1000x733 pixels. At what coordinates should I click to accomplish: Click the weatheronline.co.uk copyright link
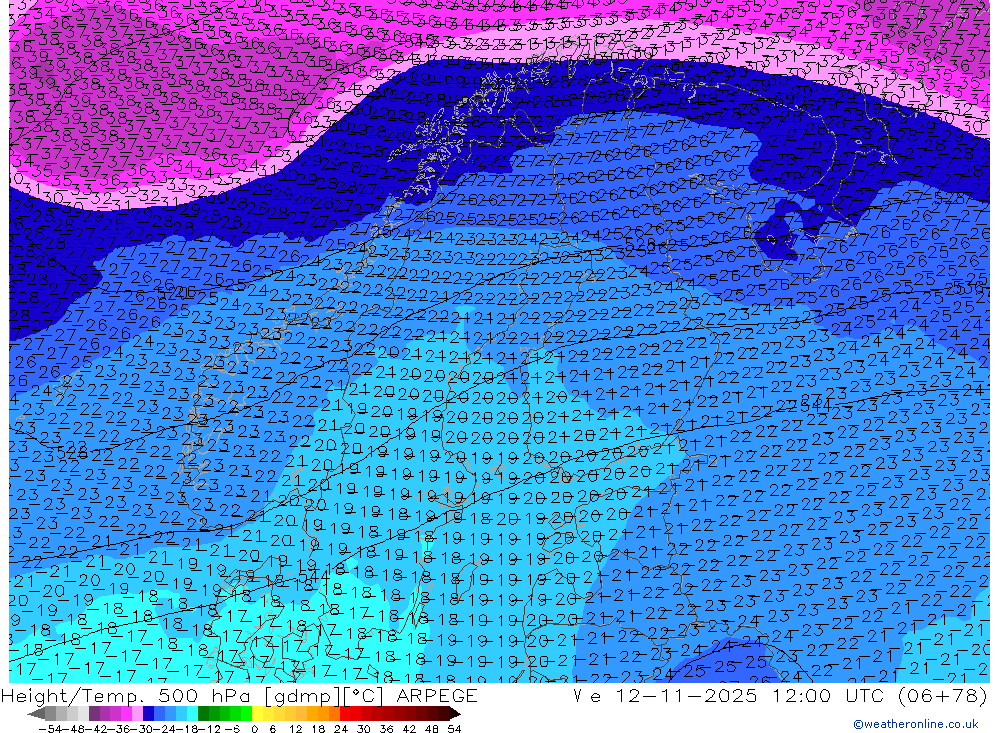(916, 724)
